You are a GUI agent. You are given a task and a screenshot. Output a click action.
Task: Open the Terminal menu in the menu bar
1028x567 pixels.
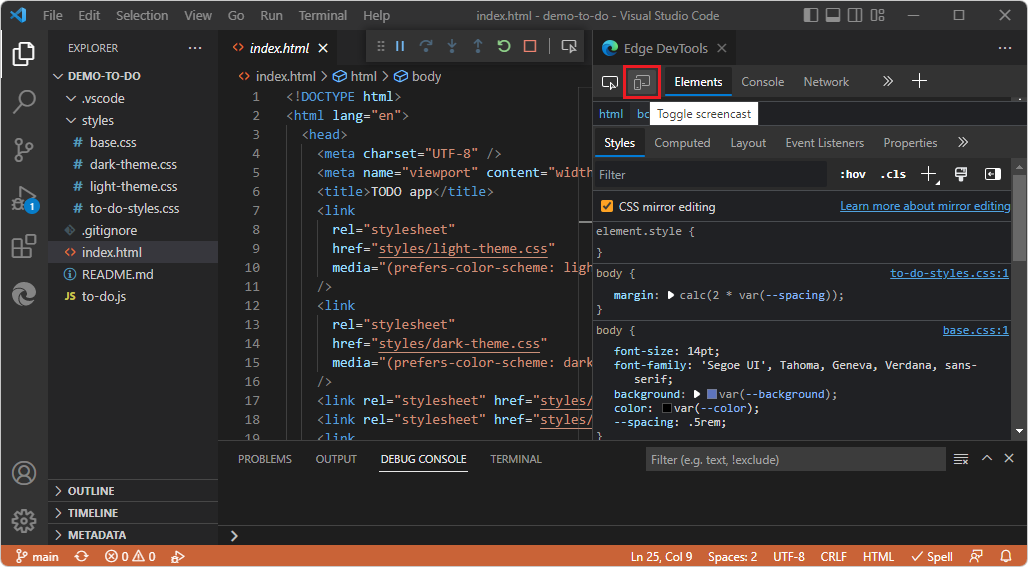(x=323, y=16)
